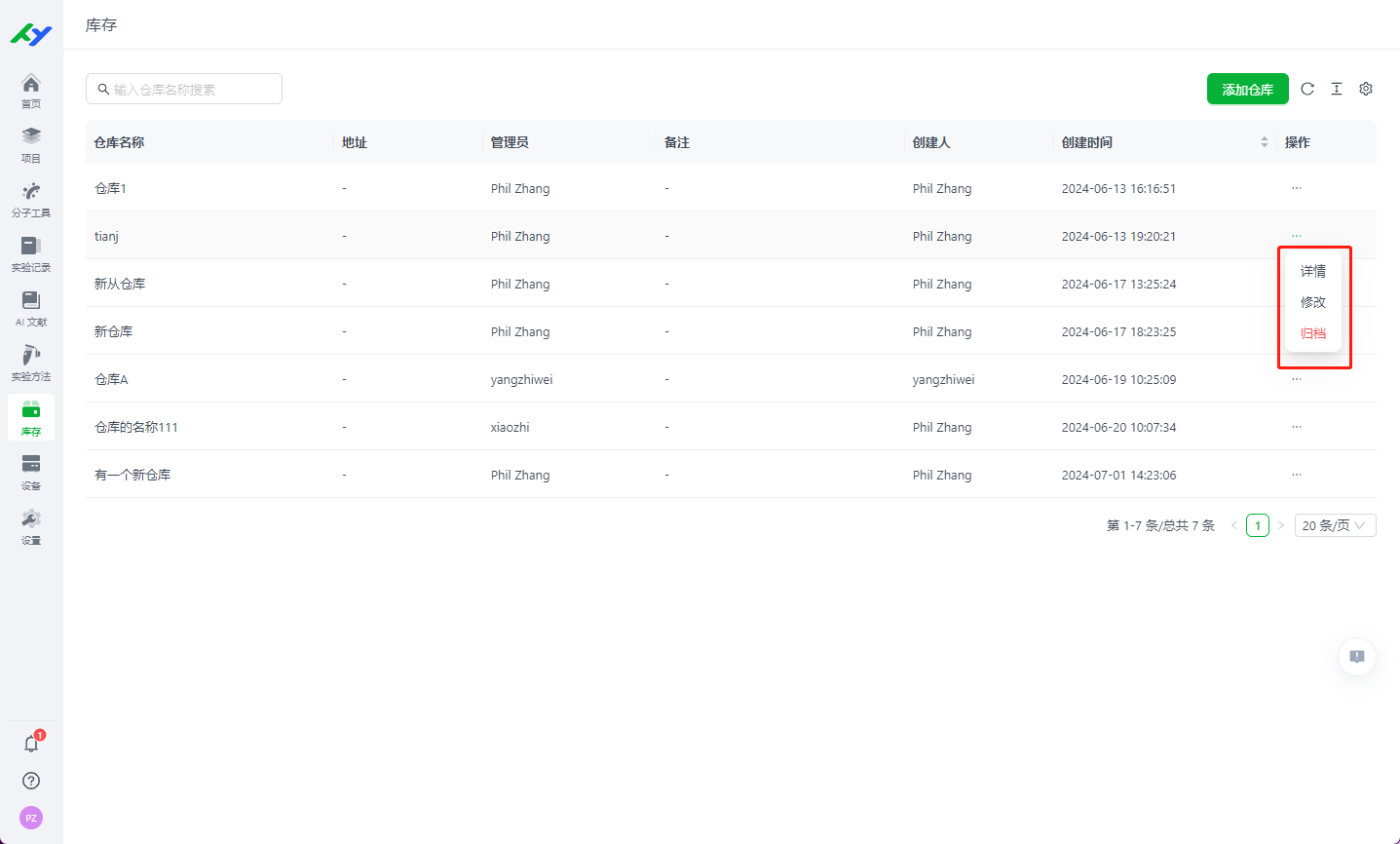Open the actions ellipsis for 仓库1
Viewport: 1400px width, 844px height.
tap(1297, 188)
